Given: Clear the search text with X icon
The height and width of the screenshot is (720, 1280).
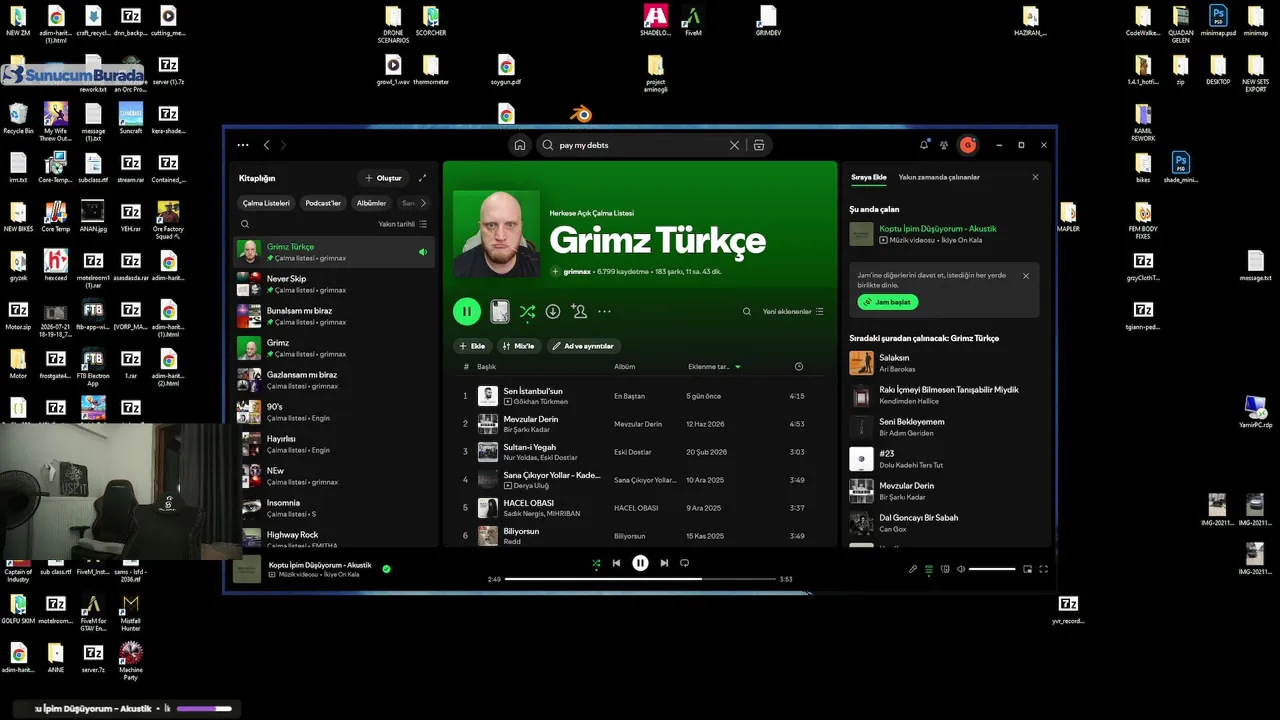Looking at the screenshot, I should pyautogui.click(x=734, y=145).
